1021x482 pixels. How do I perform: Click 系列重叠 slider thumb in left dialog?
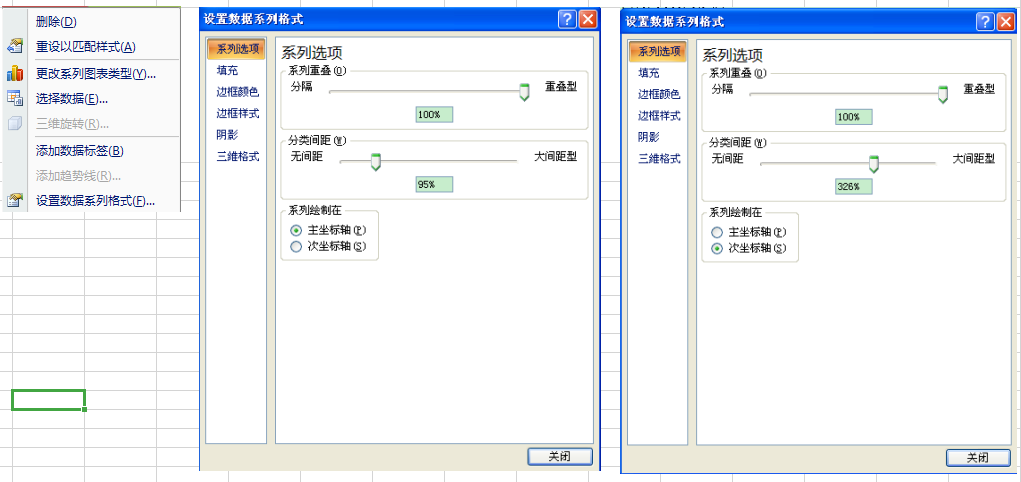tap(524, 92)
